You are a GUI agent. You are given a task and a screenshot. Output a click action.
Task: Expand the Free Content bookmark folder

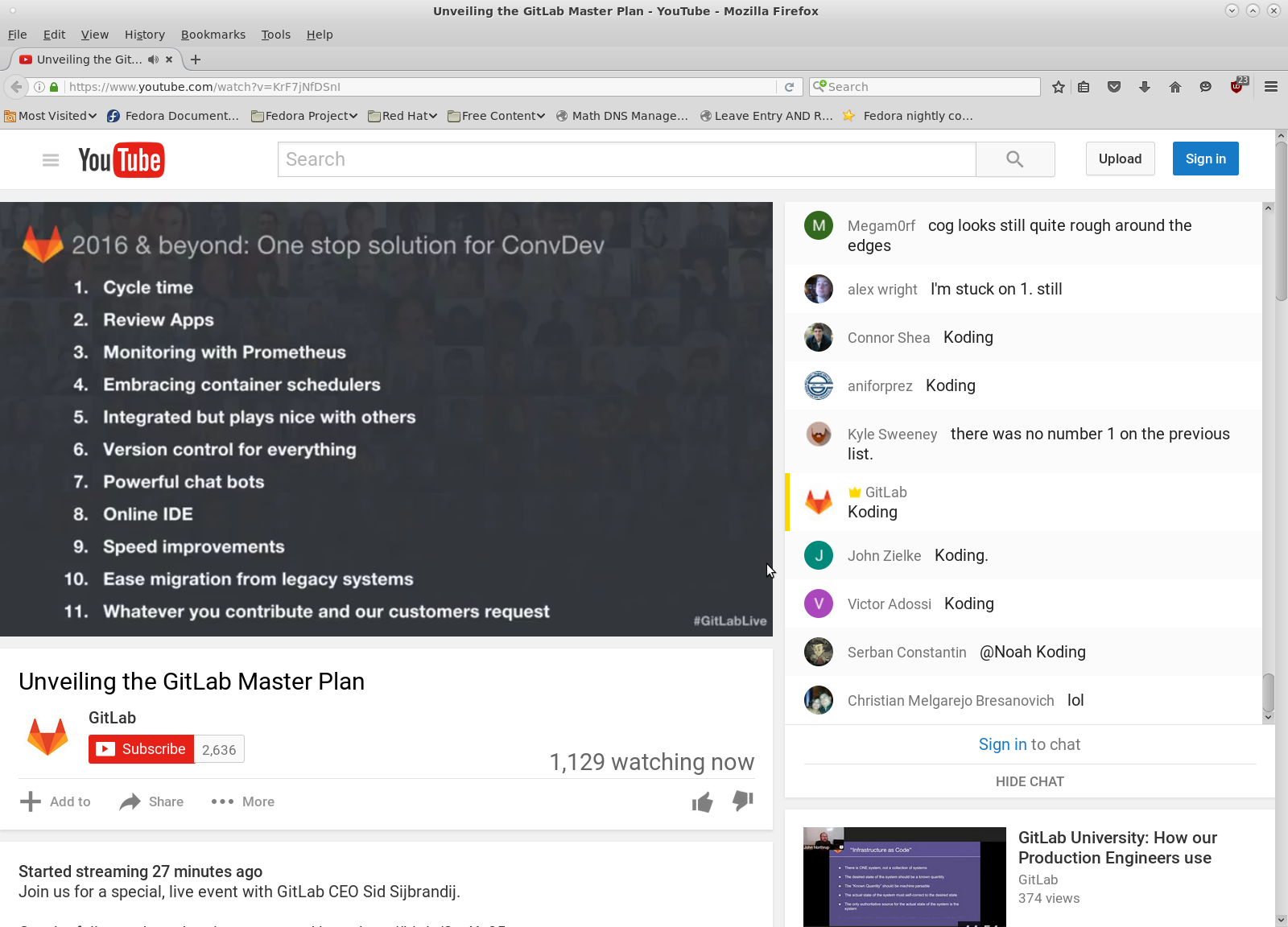[x=497, y=116]
